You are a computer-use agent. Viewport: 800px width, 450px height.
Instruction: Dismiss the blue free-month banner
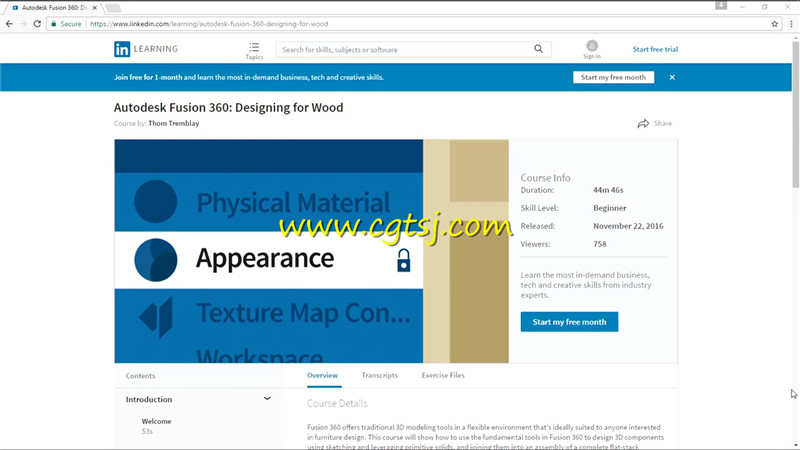click(x=672, y=77)
